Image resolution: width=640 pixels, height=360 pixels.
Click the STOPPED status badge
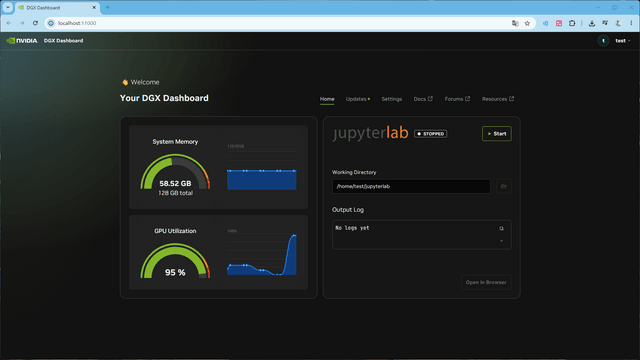tap(431, 133)
